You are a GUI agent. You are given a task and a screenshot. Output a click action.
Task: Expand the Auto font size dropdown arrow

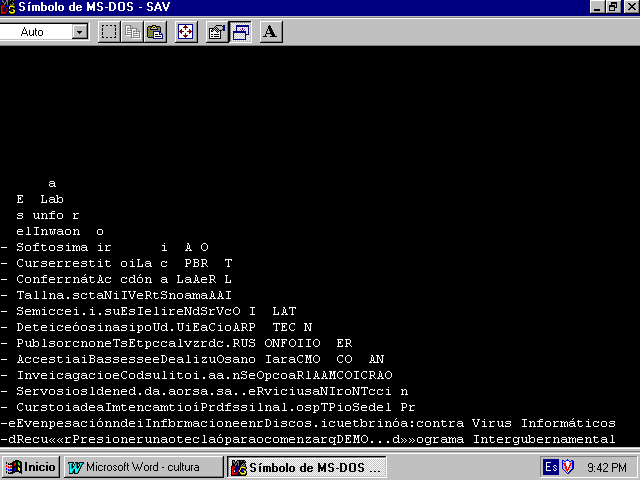[x=80, y=32]
